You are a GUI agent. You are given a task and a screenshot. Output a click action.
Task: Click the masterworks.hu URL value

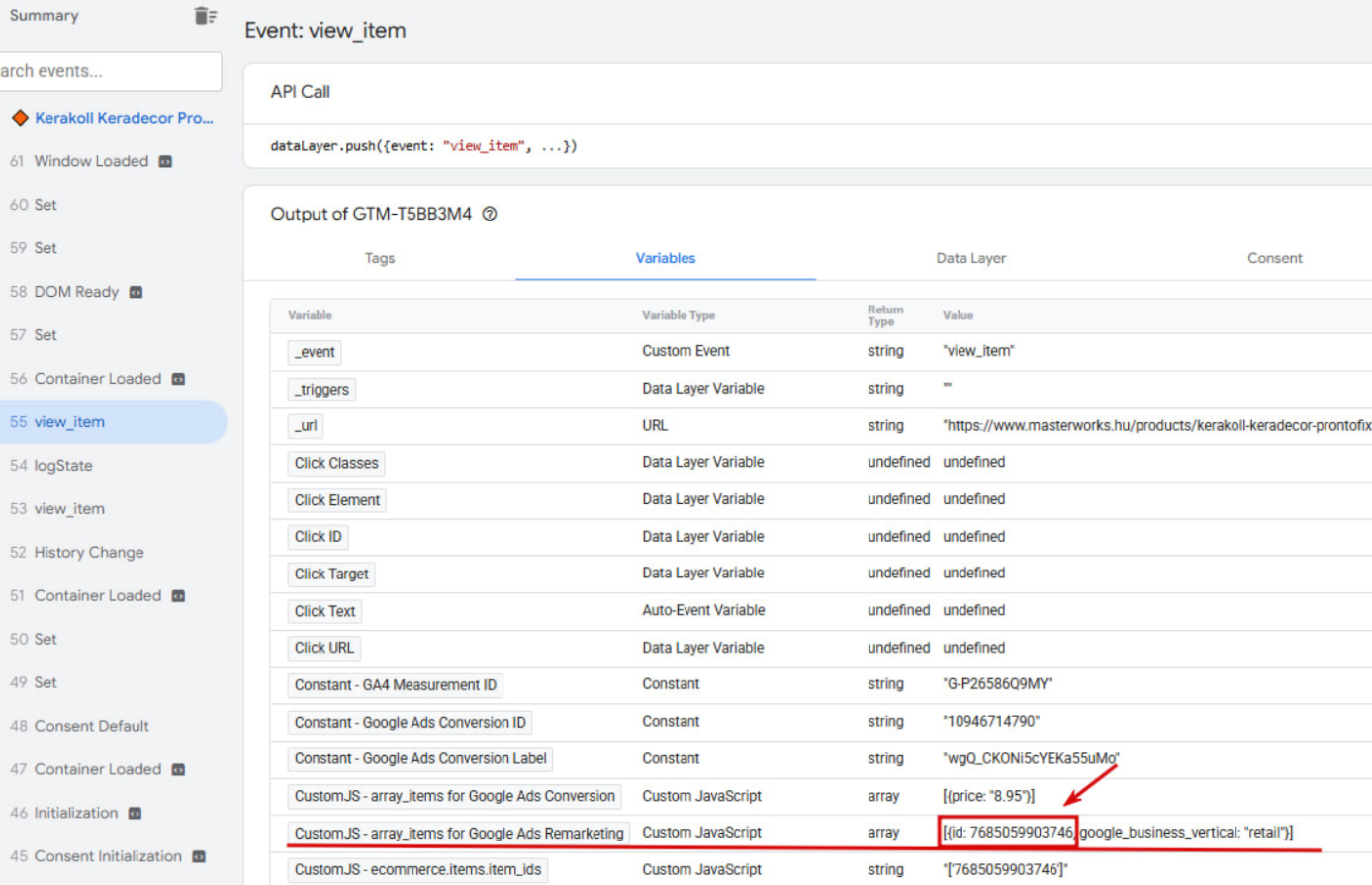(x=1157, y=426)
